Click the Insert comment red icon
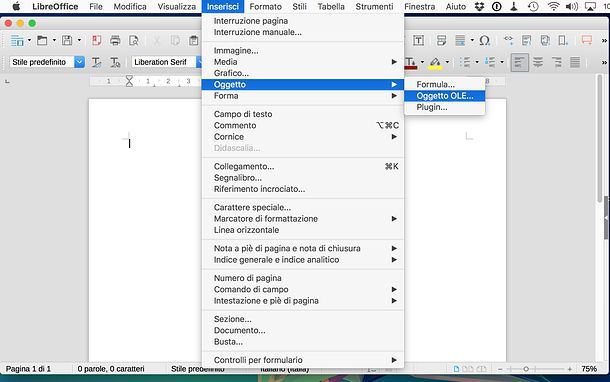 pyautogui.click(x=587, y=40)
